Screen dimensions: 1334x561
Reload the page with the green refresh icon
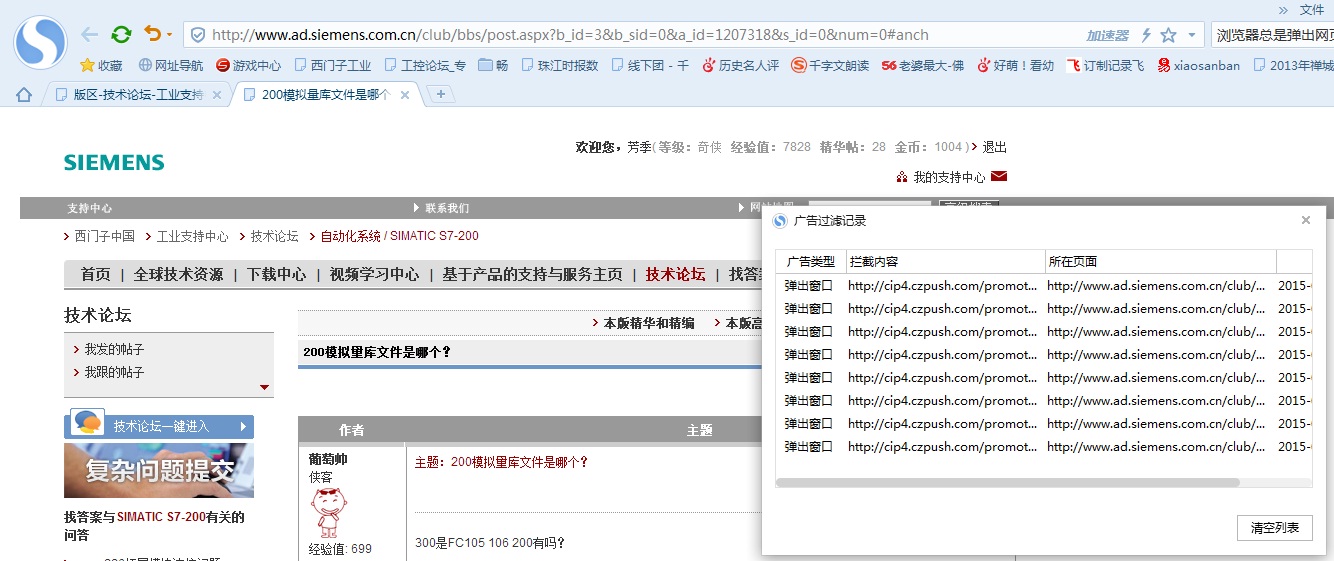121,34
